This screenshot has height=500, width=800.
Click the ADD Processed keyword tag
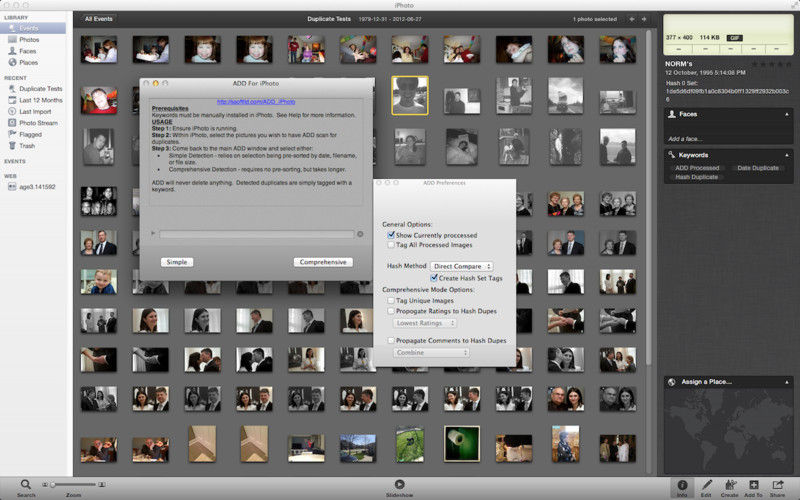[697, 168]
